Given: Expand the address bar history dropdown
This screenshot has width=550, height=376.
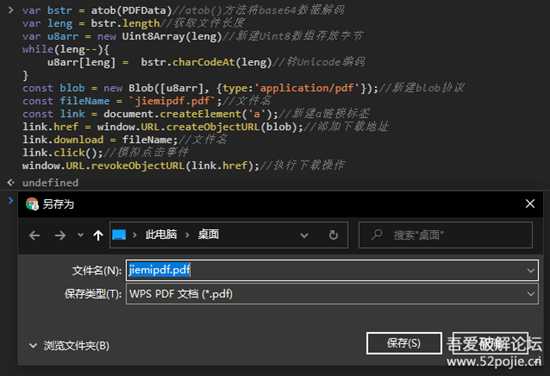Looking at the screenshot, I should (304, 235).
